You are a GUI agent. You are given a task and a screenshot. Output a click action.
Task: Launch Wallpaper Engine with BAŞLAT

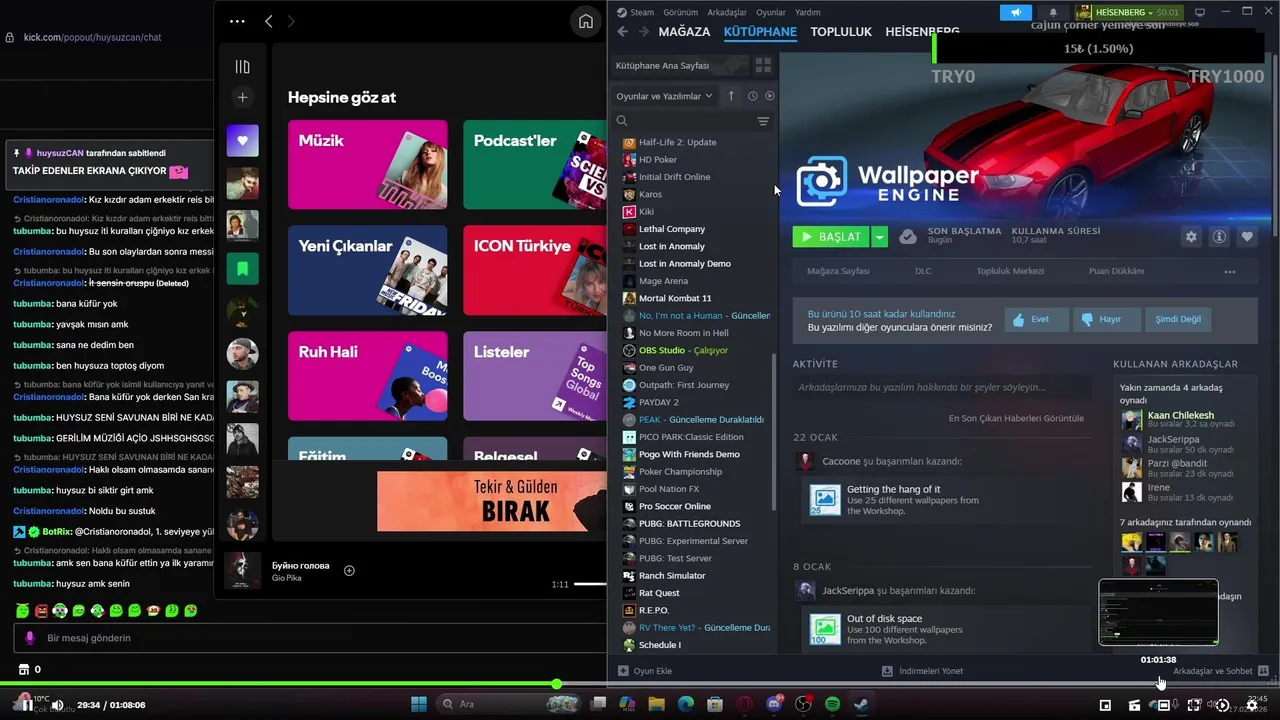coord(831,237)
